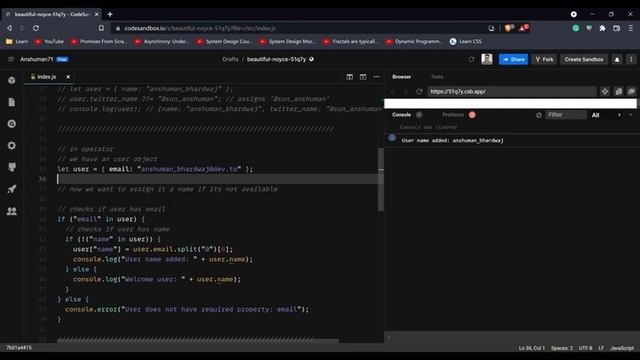This screenshot has width=640, height=360.
Task: Close the index.js editor tab
Action: pos(68,77)
